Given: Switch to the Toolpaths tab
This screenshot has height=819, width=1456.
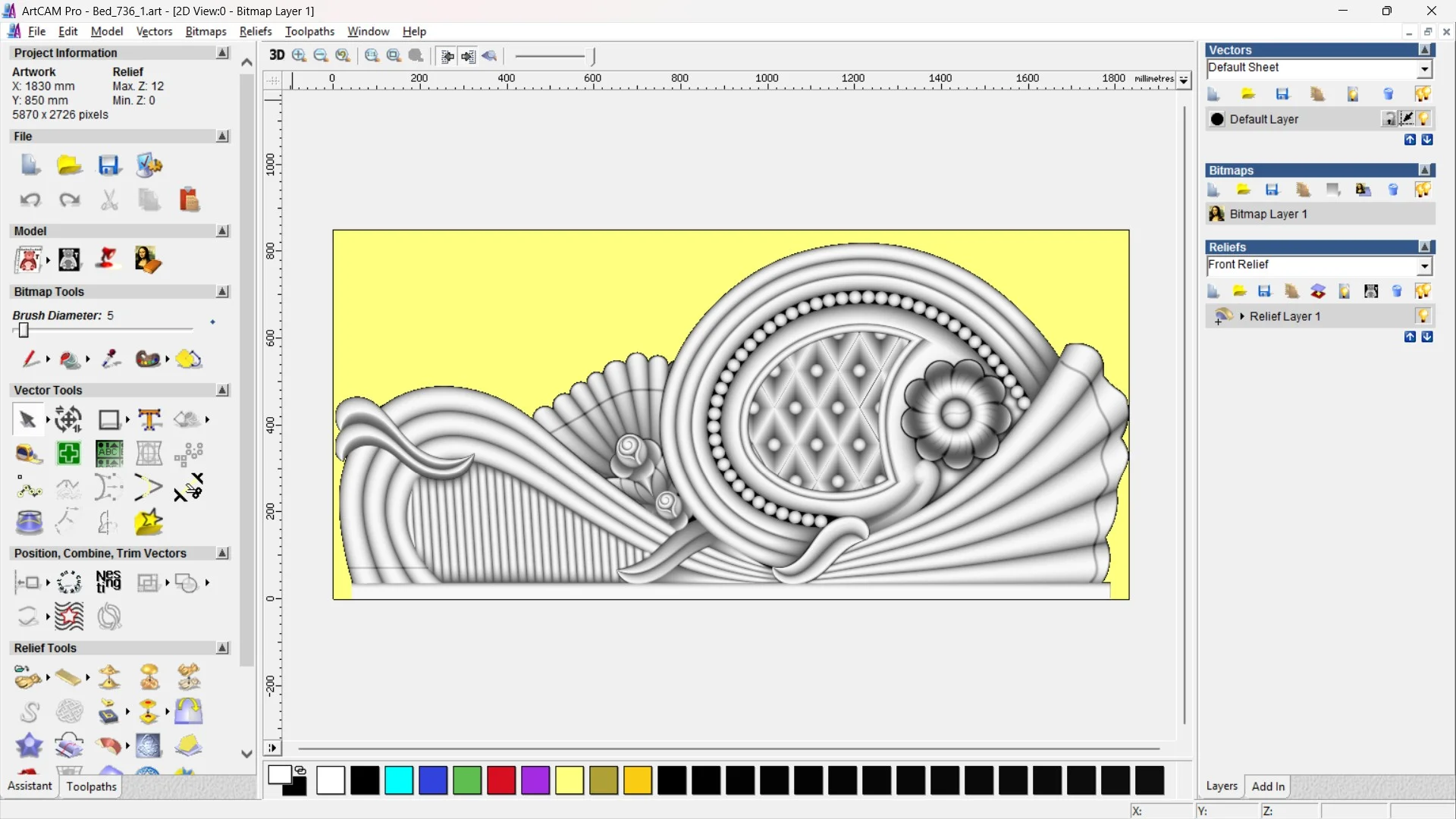Looking at the screenshot, I should coord(91,786).
